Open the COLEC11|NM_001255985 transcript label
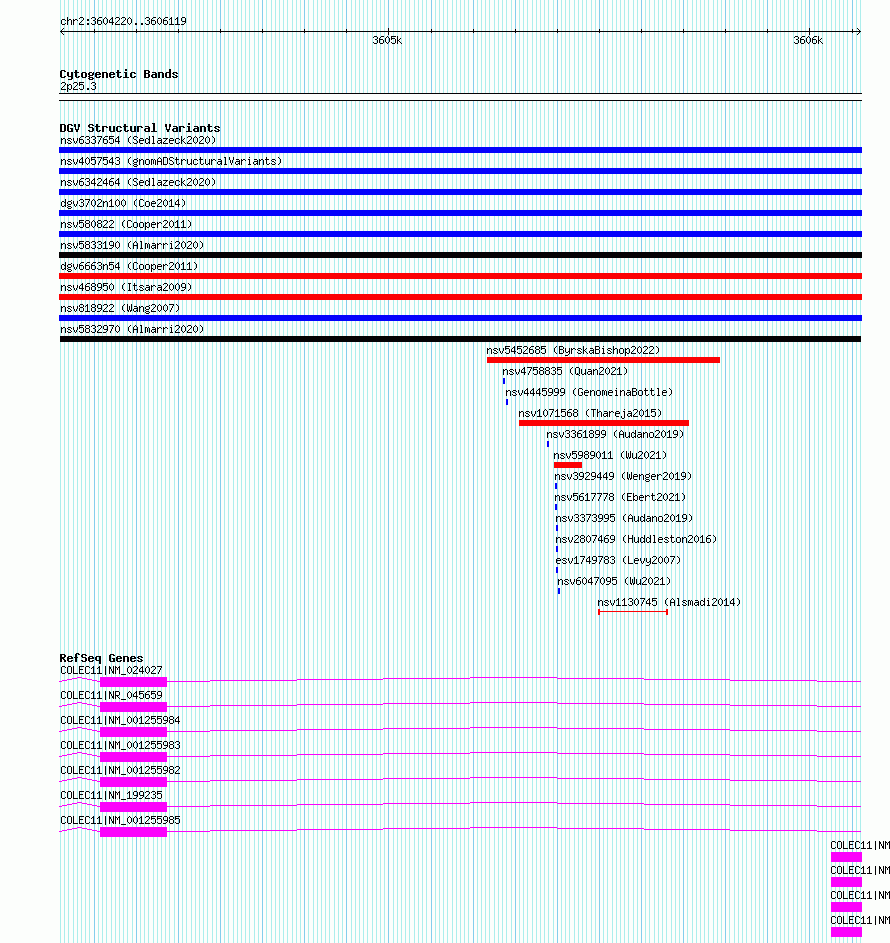This screenshot has height=943, width=890. point(120,820)
